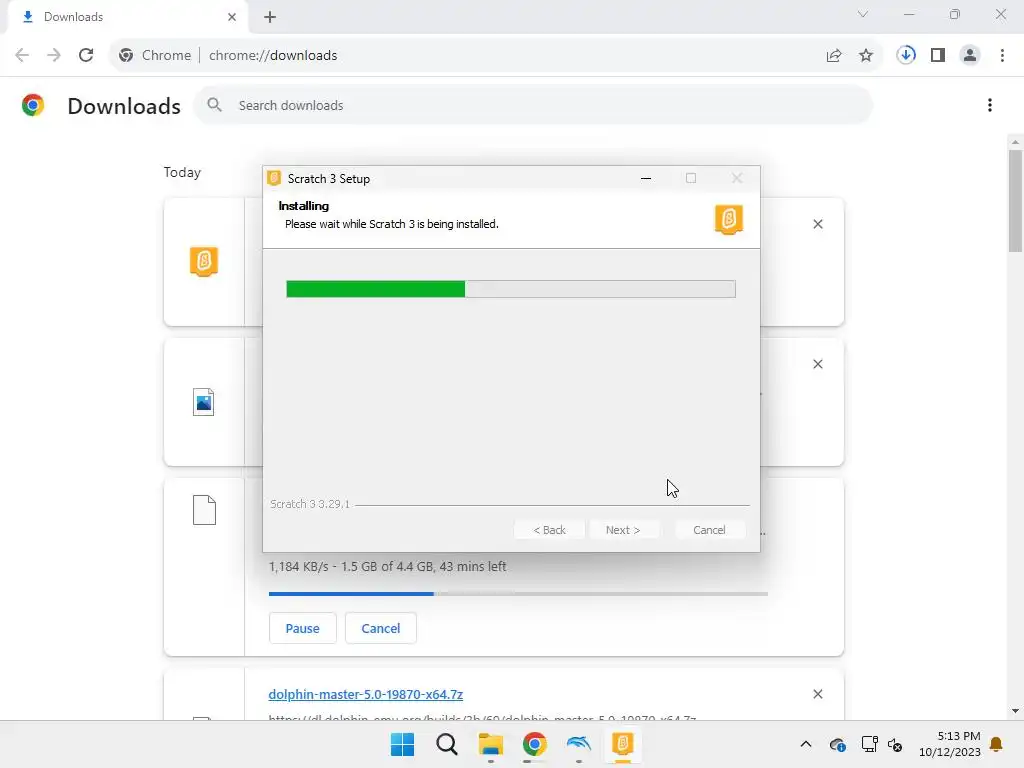The height and width of the screenshot is (768, 1024).
Task: Open the network status tray icon
Action: (869, 744)
